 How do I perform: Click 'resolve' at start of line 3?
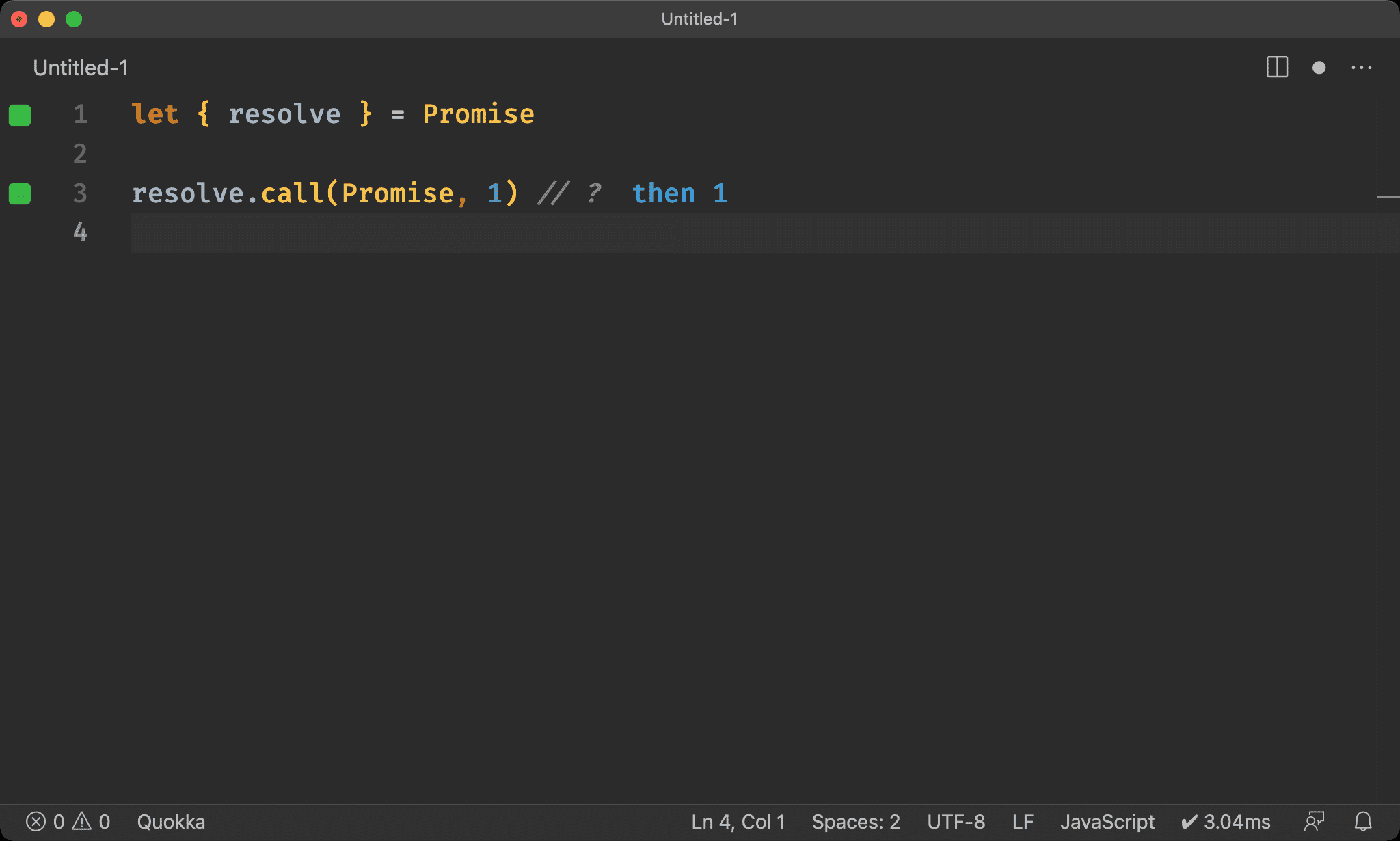tap(188, 193)
